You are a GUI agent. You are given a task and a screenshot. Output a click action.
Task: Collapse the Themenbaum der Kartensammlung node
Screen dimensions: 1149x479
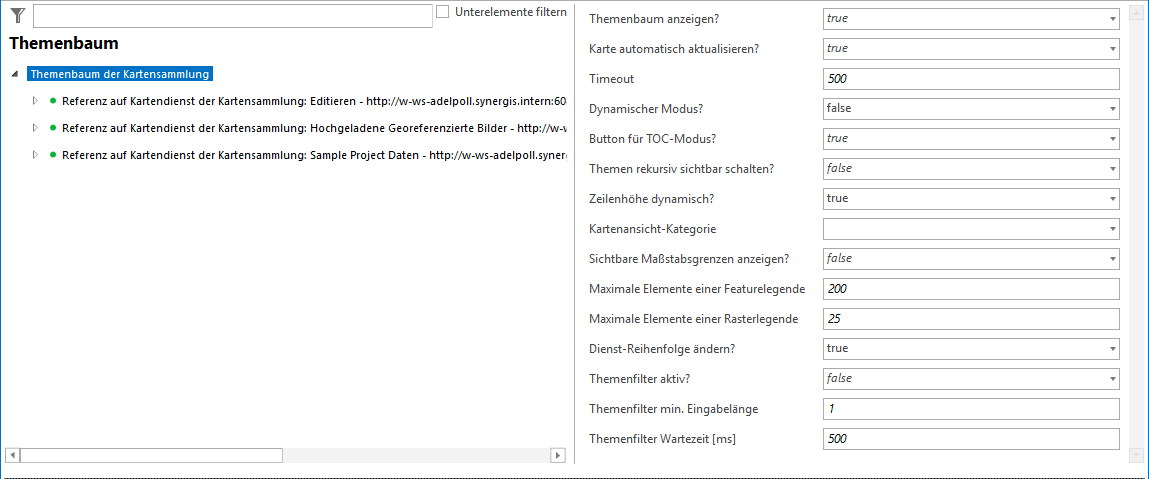point(15,74)
